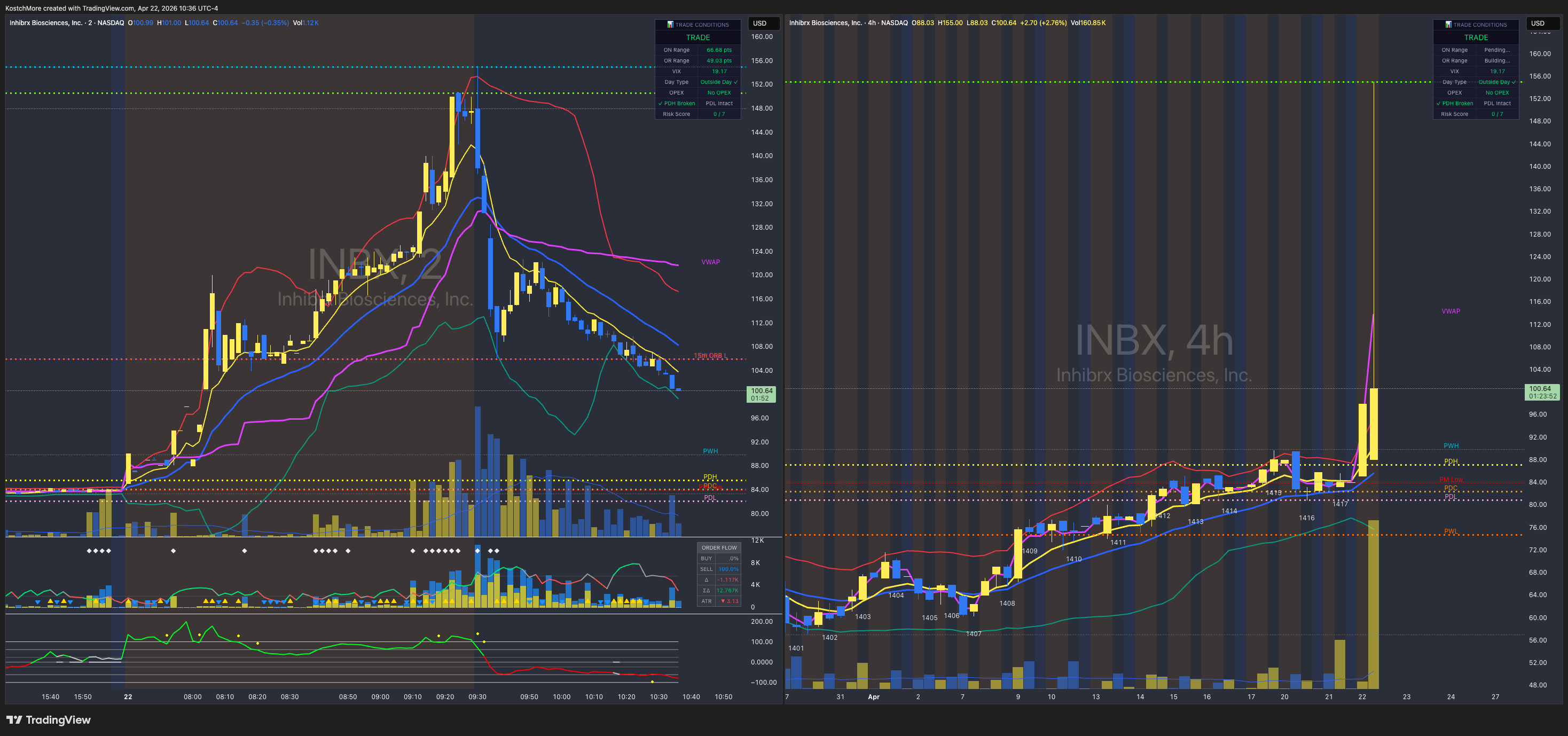Image resolution: width=1568 pixels, height=736 pixels.
Task: Click the '08:00' label on the 2-minute time axis
Action: [x=192, y=696]
